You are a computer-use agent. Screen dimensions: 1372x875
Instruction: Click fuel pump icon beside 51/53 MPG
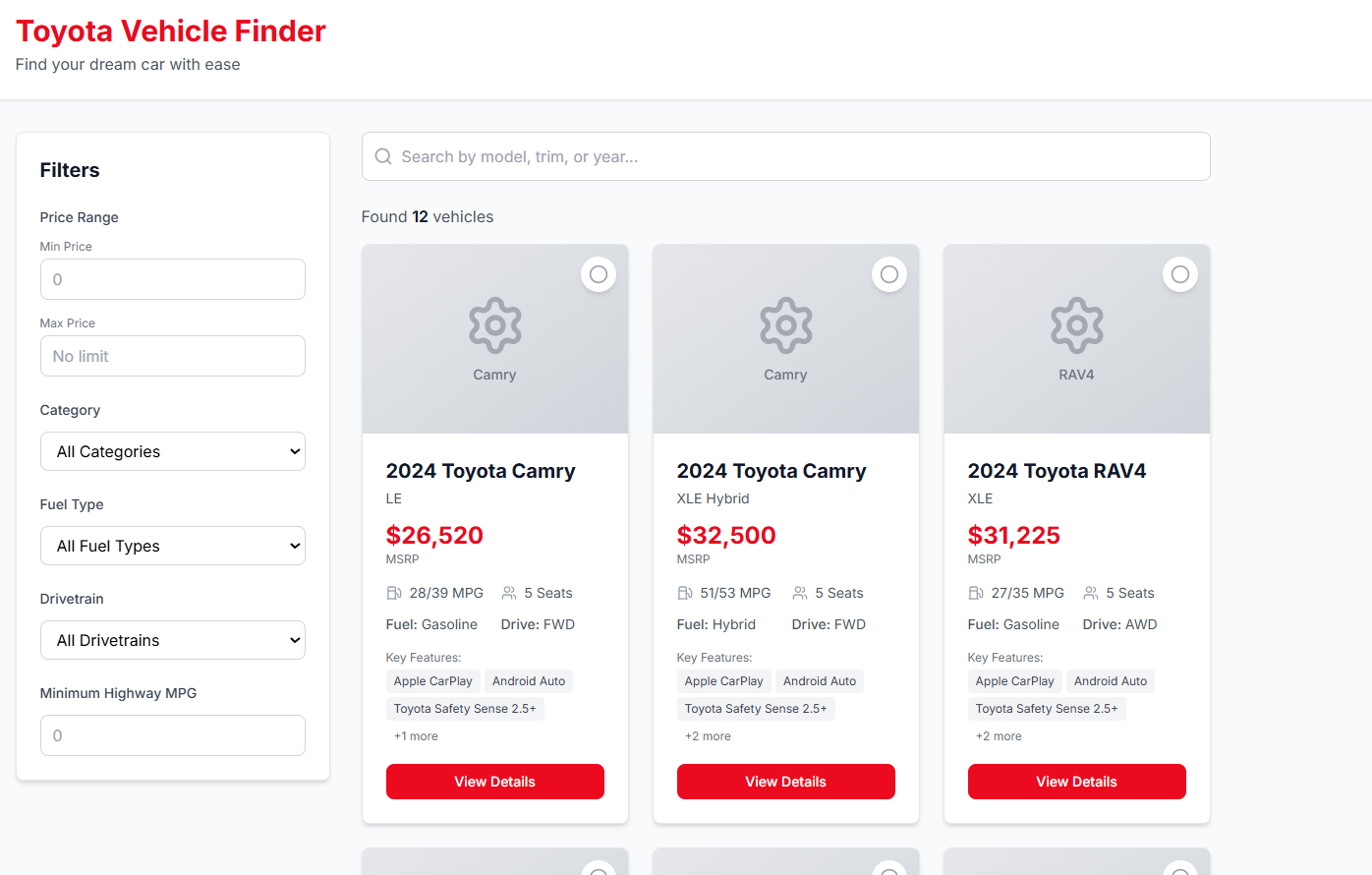pos(685,593)
